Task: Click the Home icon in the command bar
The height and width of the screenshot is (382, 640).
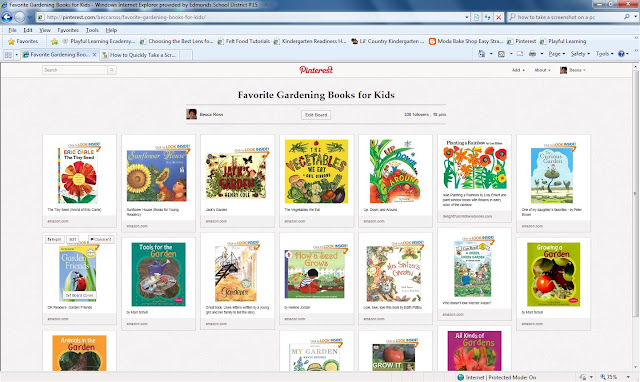Action: click(x=482, y=54)
